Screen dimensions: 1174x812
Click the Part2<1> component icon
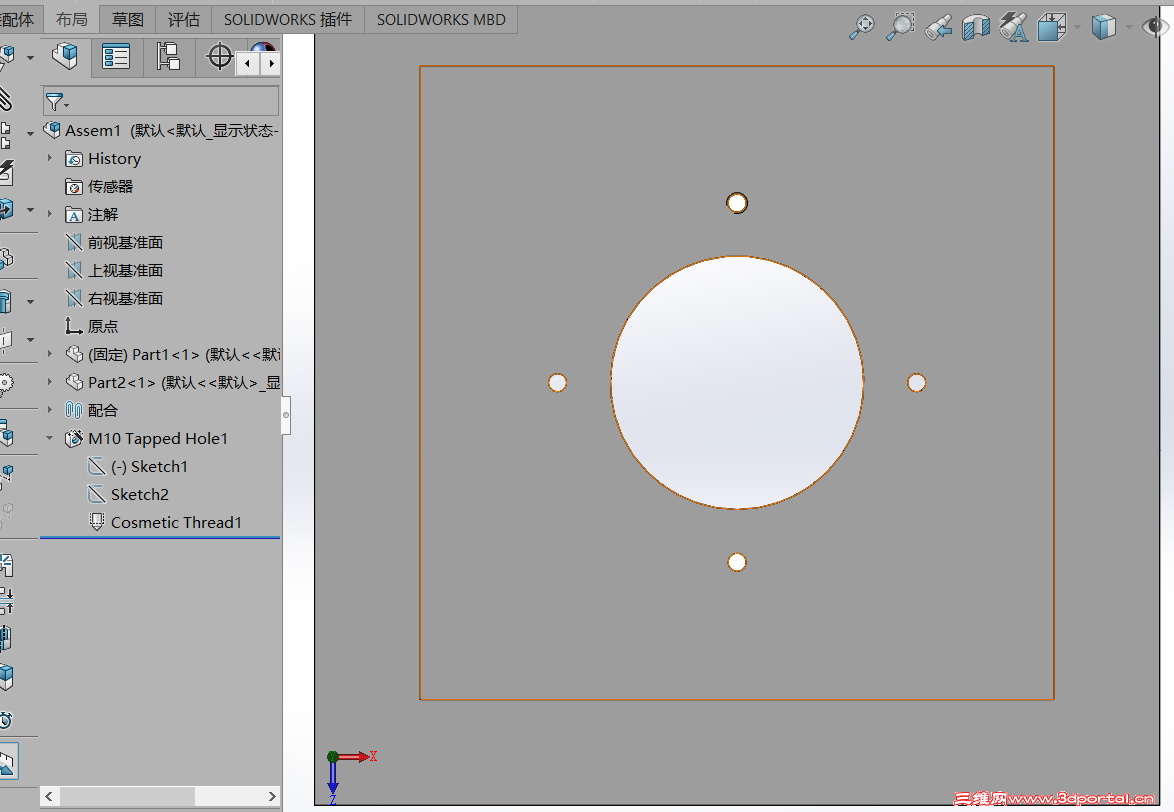pos(74,382)
